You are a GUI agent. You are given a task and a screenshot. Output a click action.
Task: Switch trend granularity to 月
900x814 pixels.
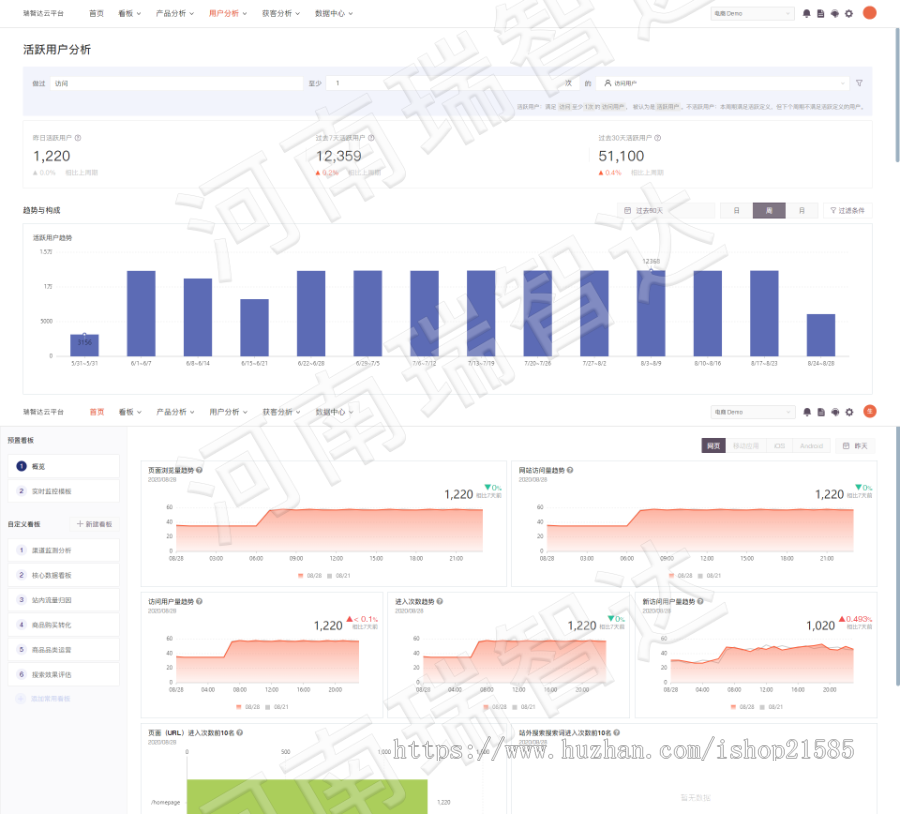pyautogui.click(x=802, y=211)
